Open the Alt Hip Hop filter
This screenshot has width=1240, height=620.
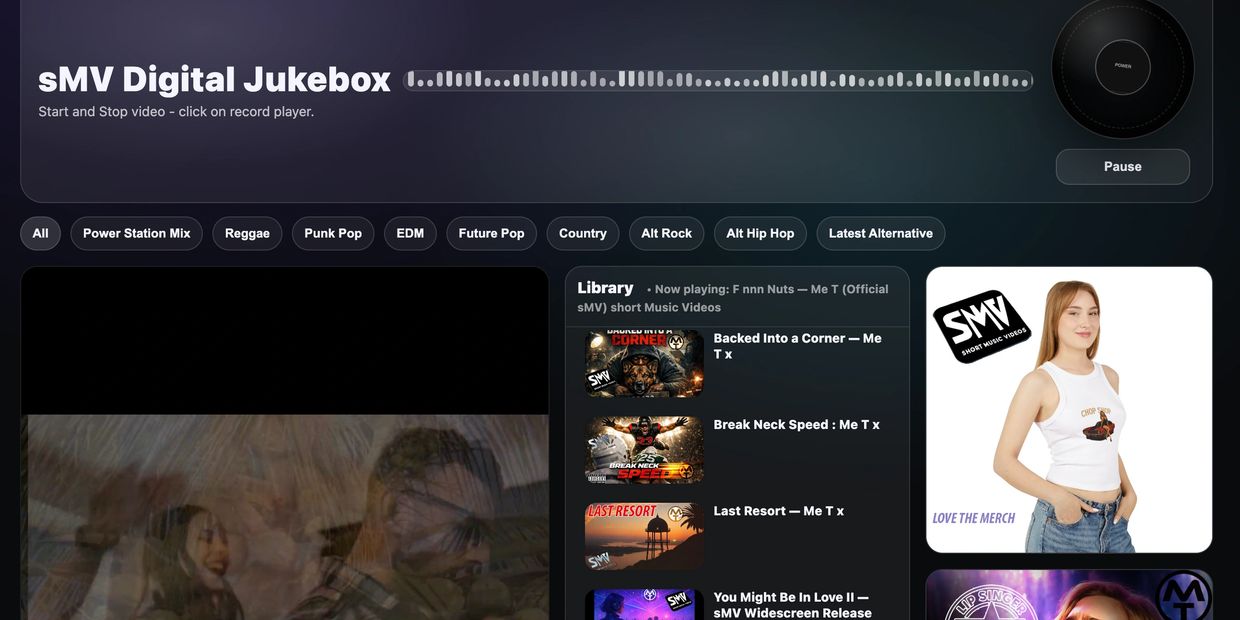coord(760,233)
